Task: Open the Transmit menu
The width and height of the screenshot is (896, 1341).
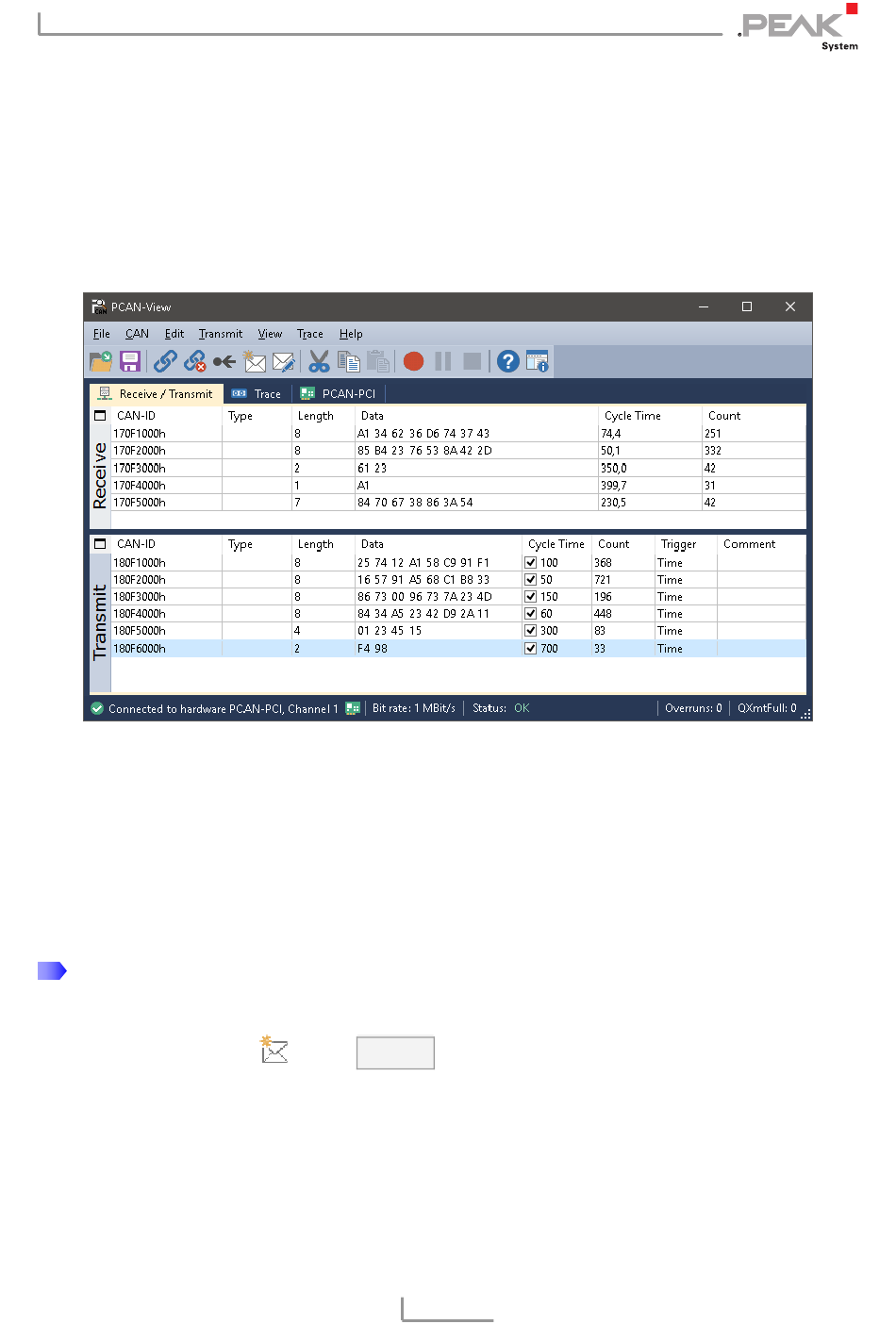Action: (x=221, y=334)
